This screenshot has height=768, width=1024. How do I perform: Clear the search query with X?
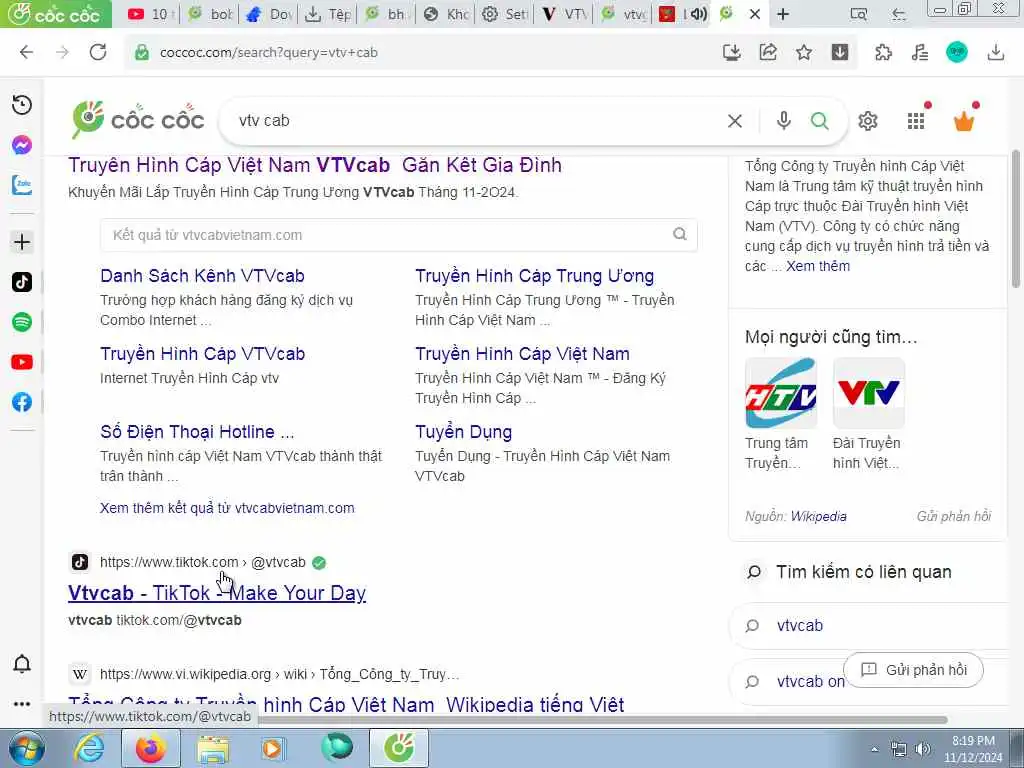(735, 121)
